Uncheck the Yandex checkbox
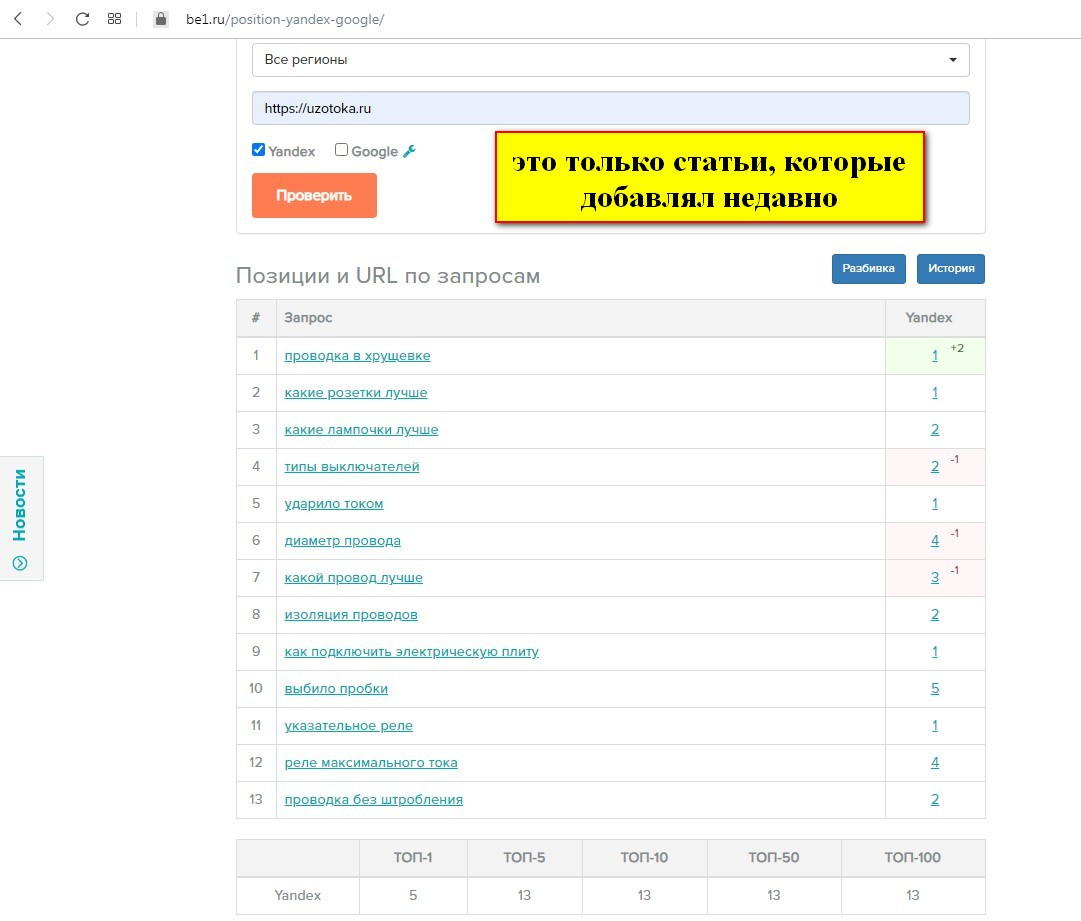Viewport: 1081px width, 921px height. click(259, 150)
